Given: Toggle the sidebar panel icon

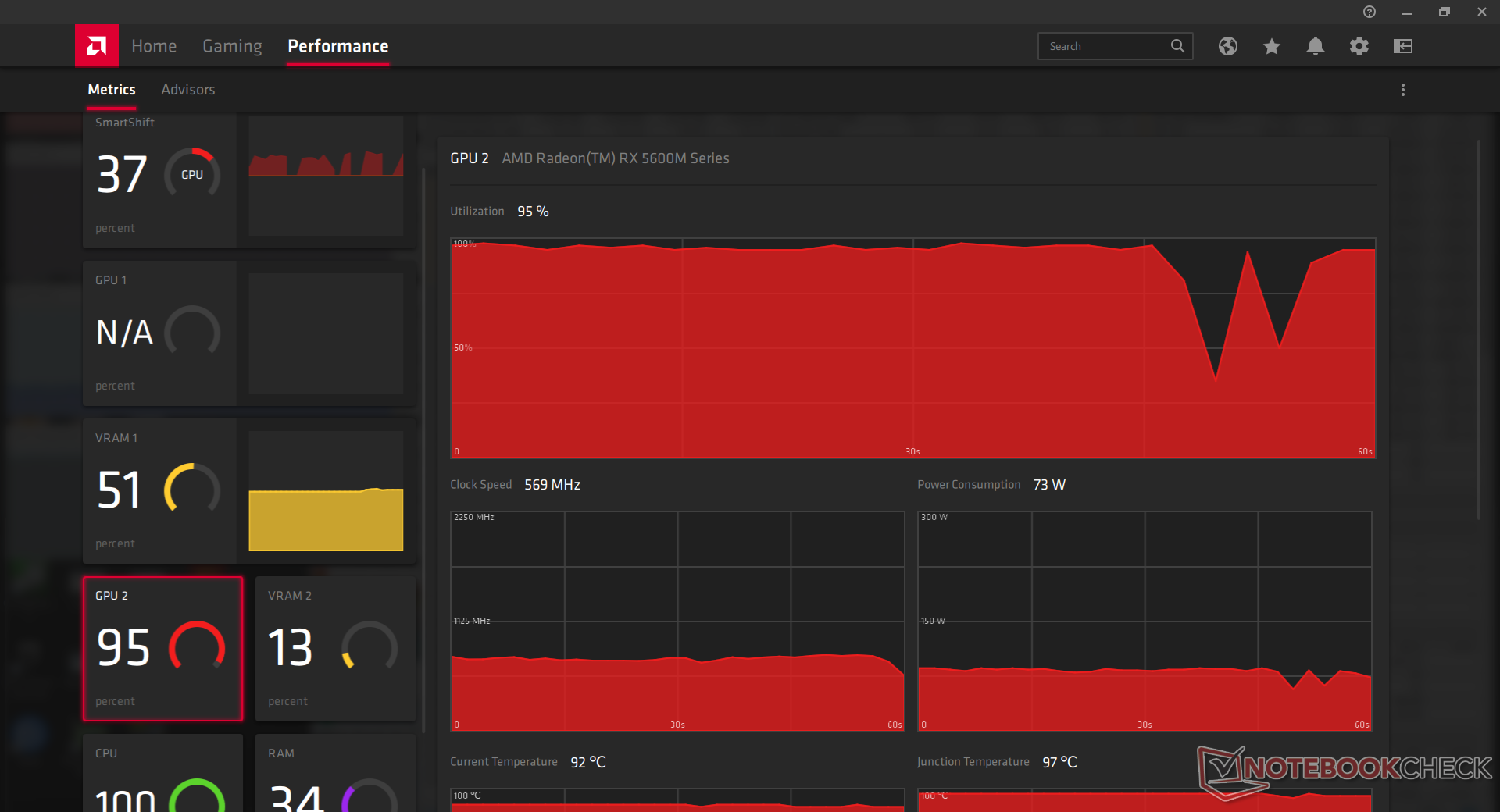Looking at the screenshot, I should (1403, 46).
